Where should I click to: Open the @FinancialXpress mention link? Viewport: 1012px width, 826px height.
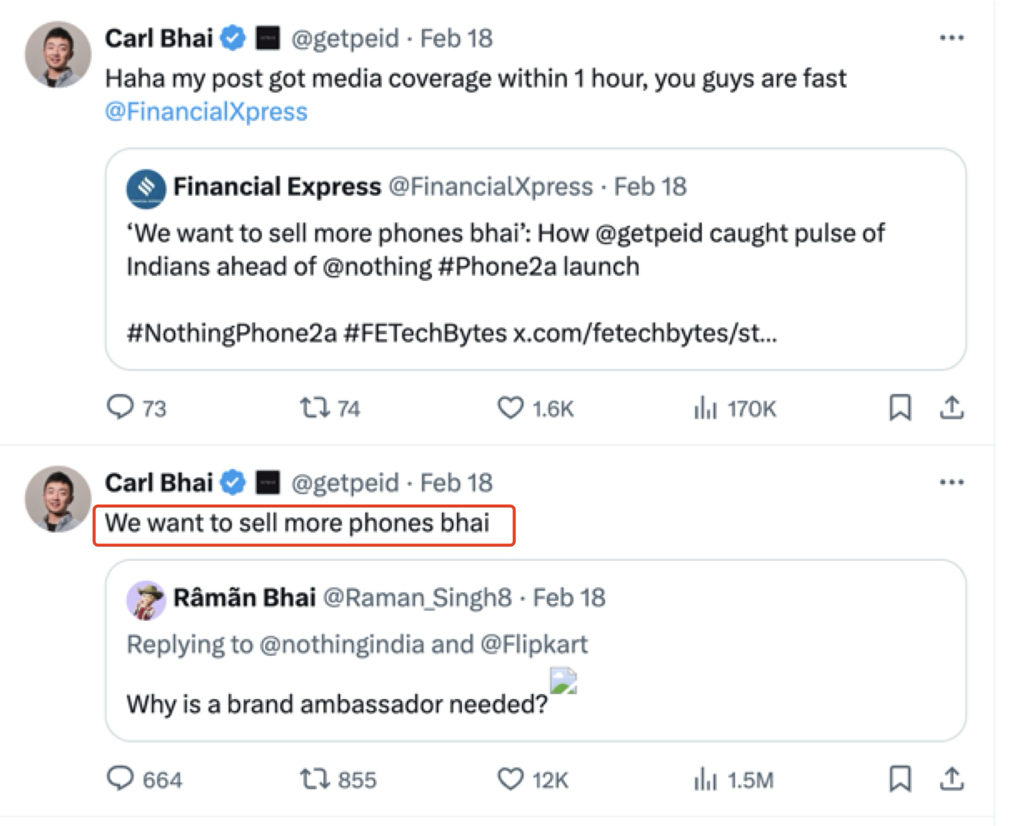point(206,111)
